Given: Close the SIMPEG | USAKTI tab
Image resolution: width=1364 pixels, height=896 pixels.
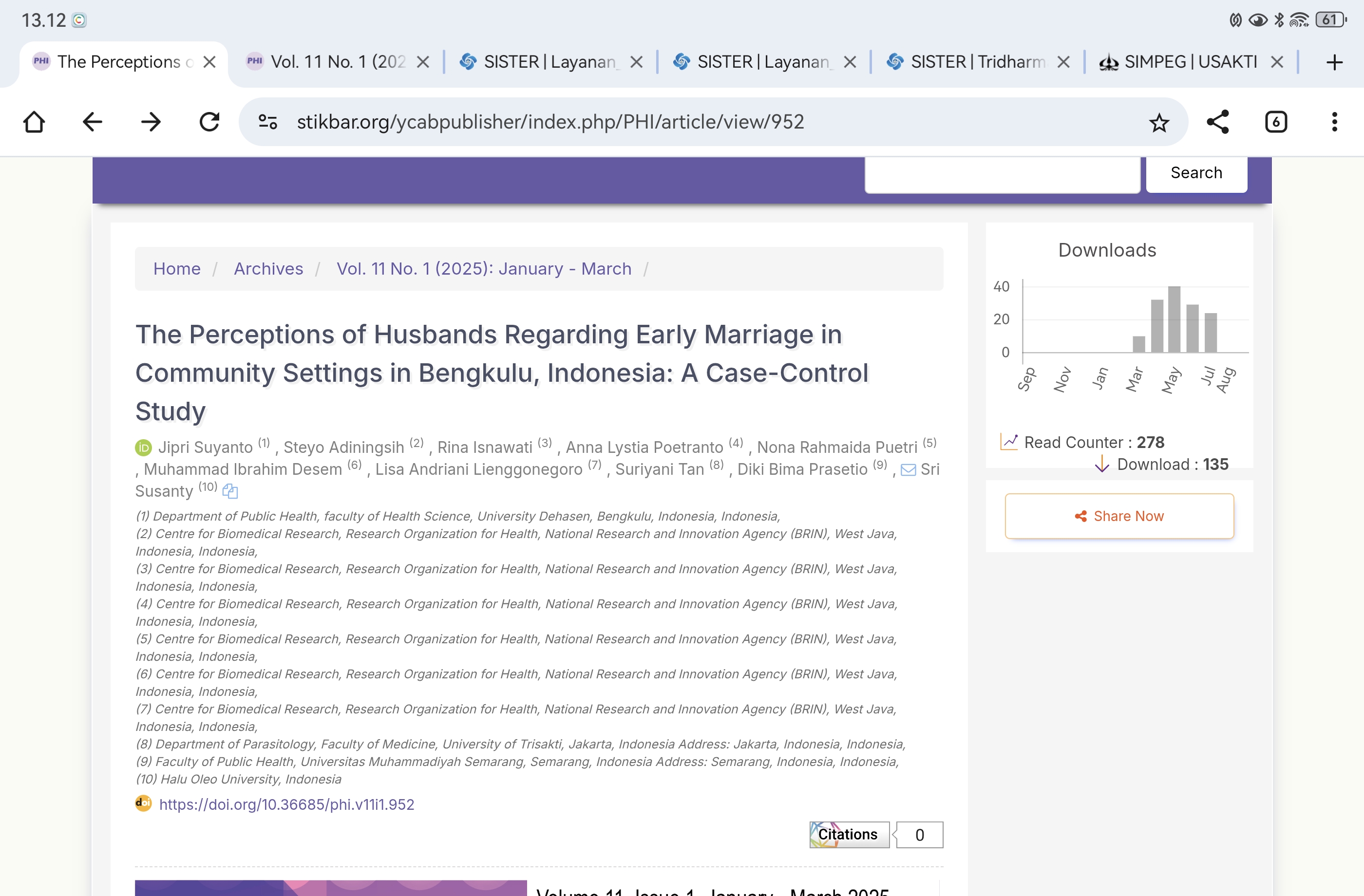Looking at the screenshot, I should pos(1276,62).
